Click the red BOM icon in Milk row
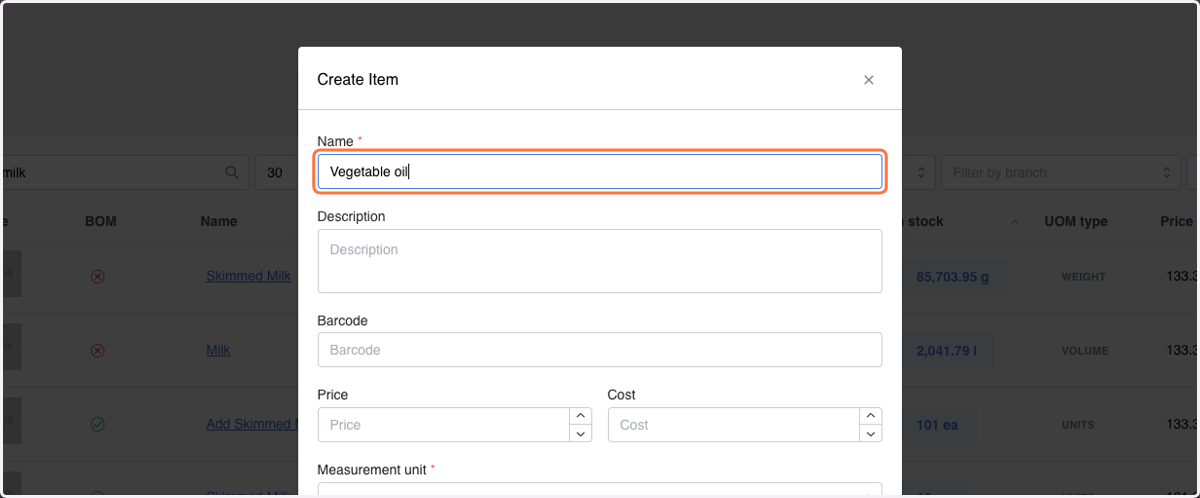The image size is (1200, 498). point(97,350)
